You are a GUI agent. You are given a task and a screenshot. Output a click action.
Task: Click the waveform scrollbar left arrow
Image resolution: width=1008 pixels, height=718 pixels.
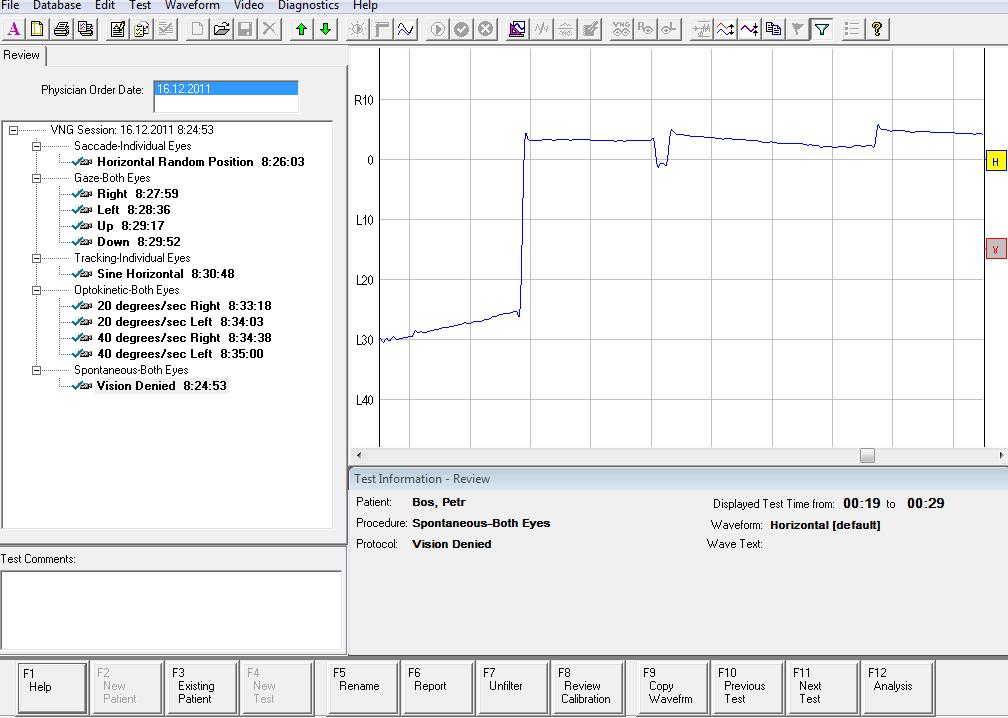click(359, 455)
